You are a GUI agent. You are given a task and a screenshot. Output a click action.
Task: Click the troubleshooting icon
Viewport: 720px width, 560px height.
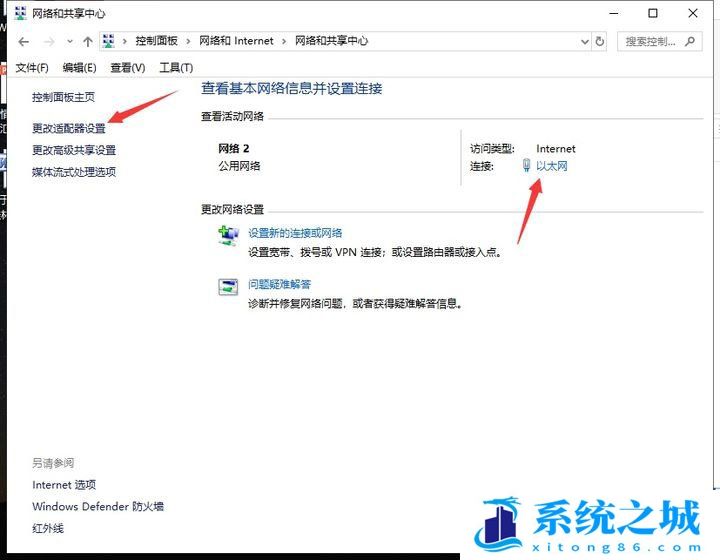click(x=228, y=287)
